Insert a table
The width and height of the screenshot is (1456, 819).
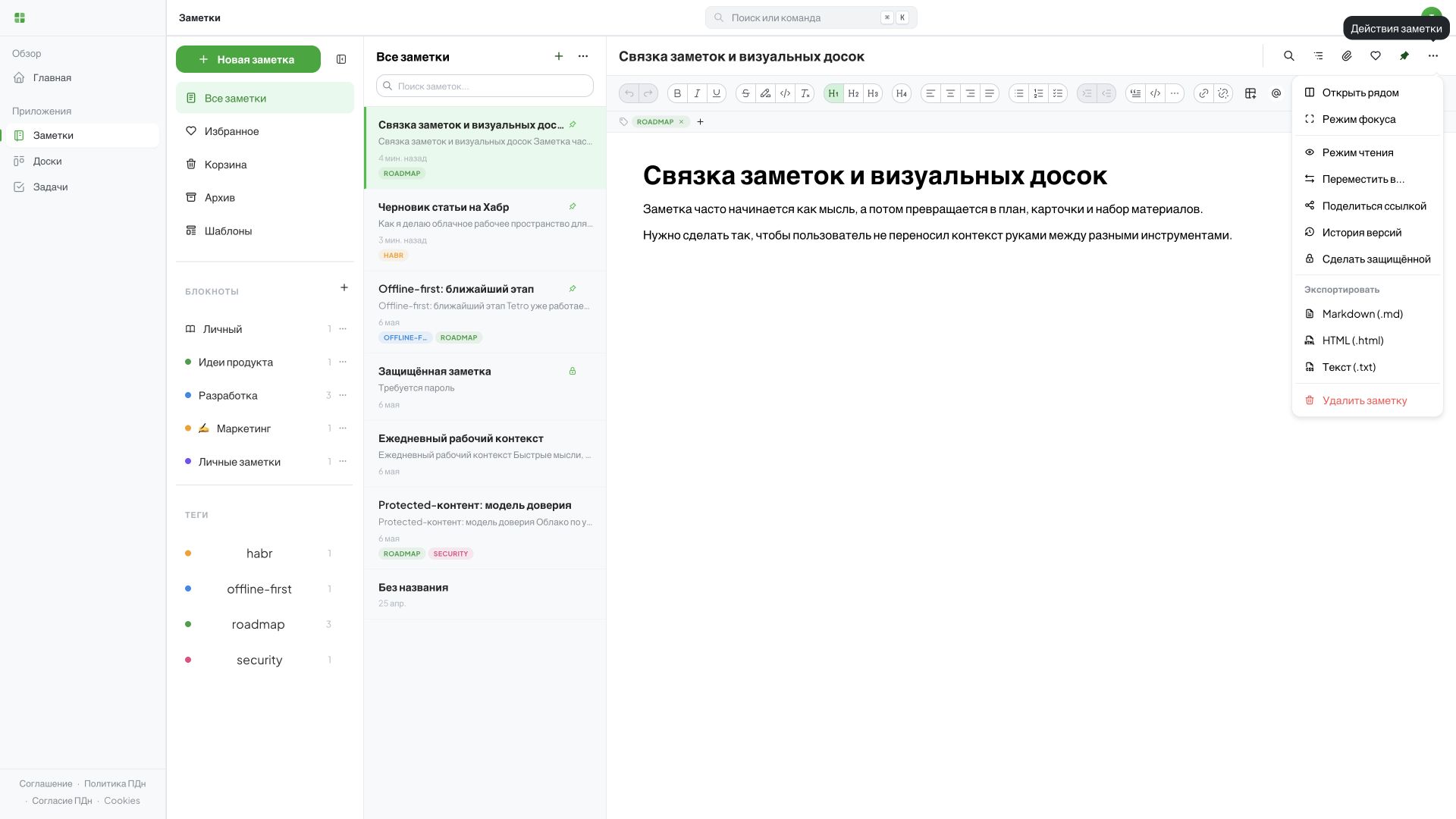[x=1250, y=93]
